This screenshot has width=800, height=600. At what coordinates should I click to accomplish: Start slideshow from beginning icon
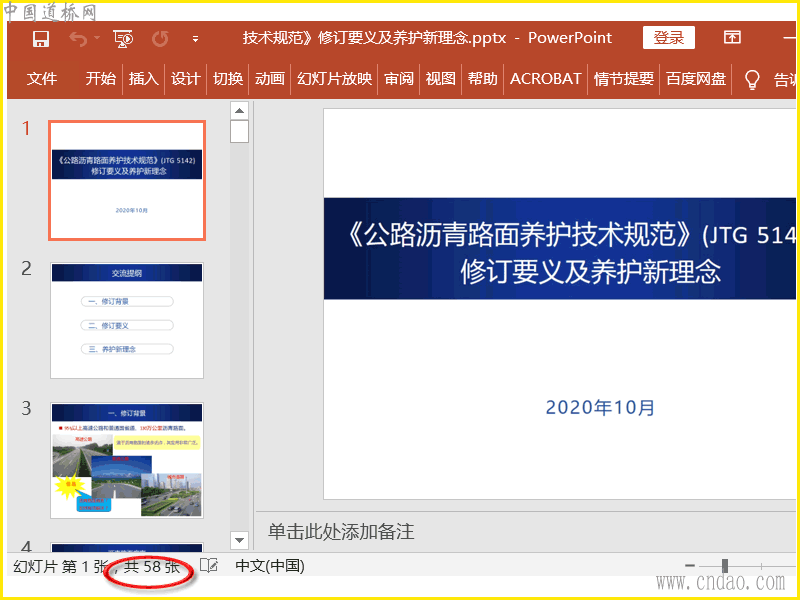[123, 39]
